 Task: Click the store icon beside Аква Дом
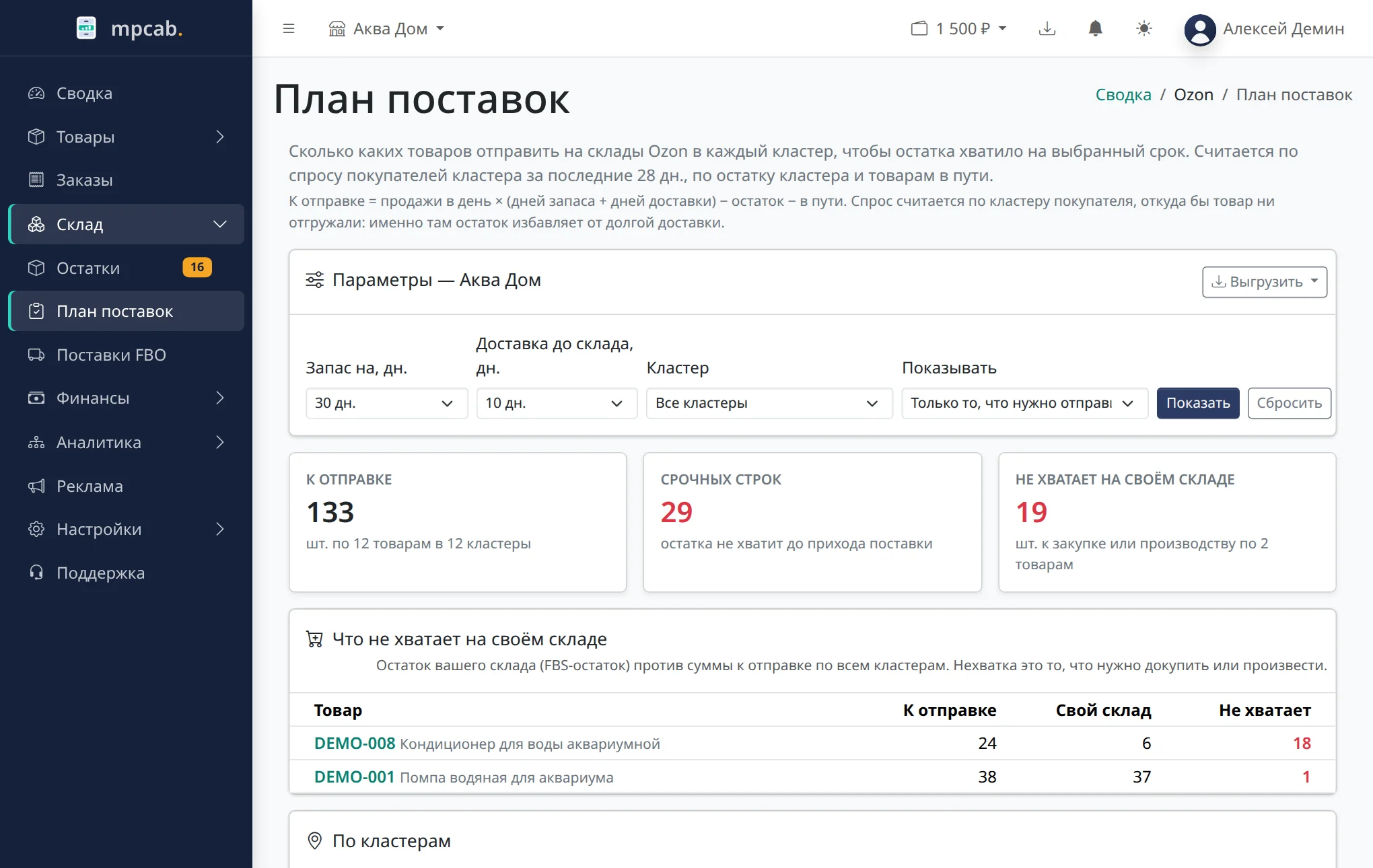pos(337,28)
